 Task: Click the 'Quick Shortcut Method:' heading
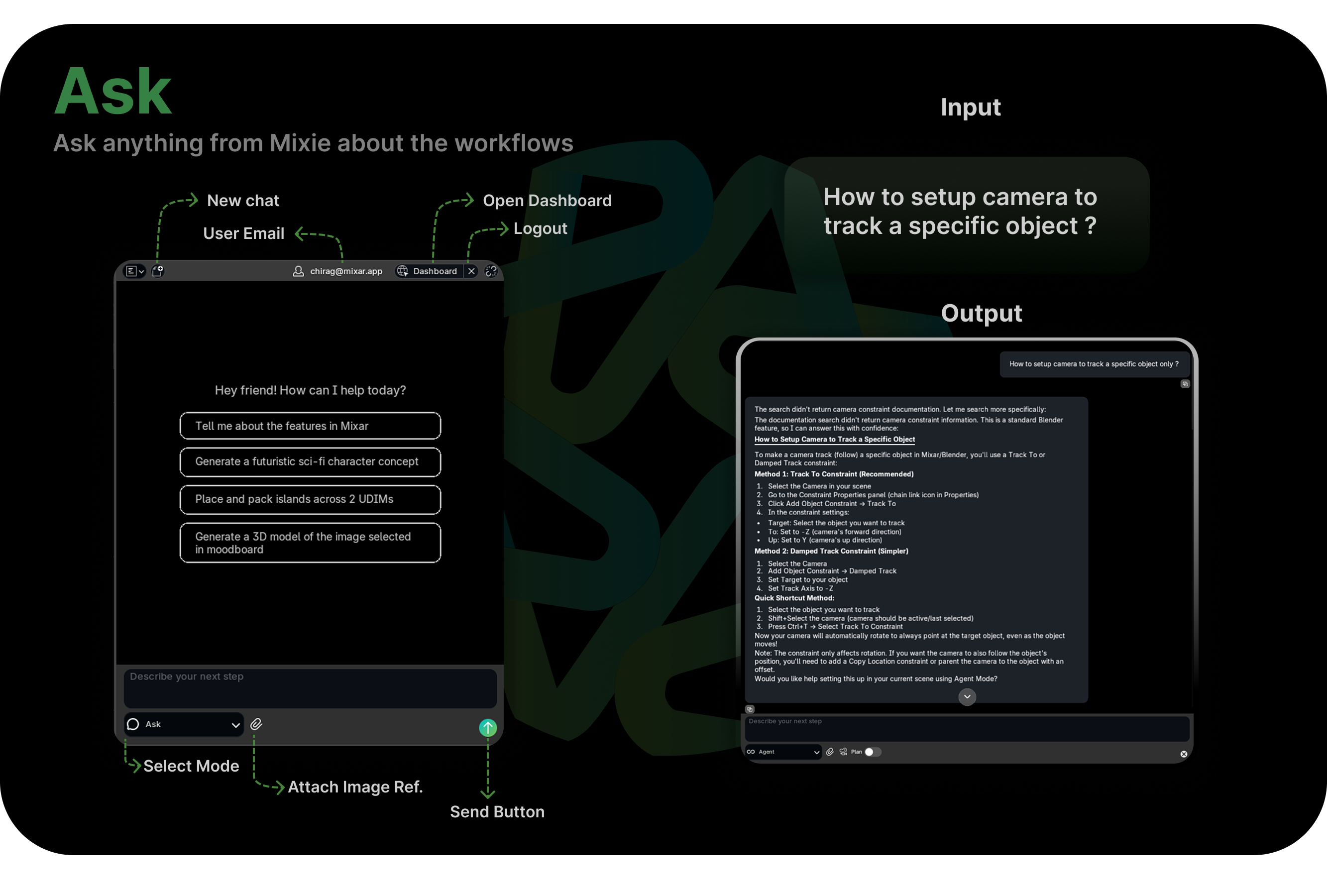tap(794, 598)
